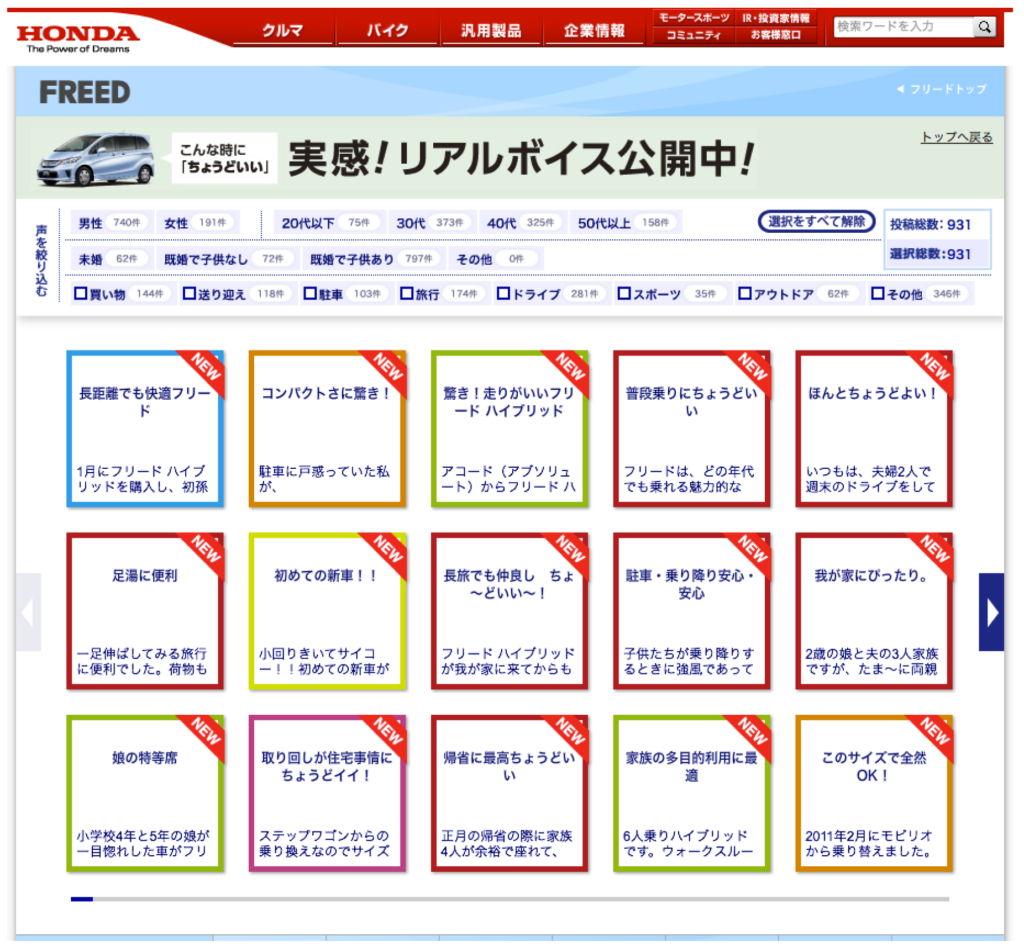Click the Freed car image in banner
The image size is (1024, 952).
click(x=96, y=159)
